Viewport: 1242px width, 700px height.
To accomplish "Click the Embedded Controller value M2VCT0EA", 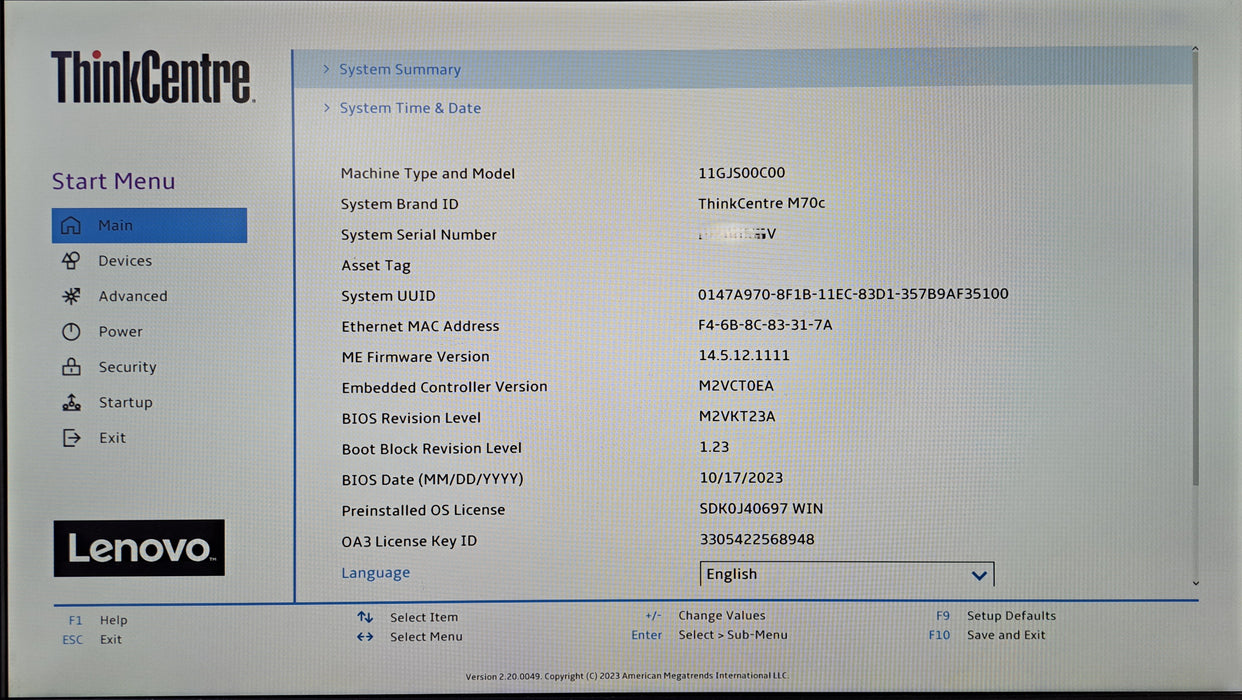I will point(736,386).
